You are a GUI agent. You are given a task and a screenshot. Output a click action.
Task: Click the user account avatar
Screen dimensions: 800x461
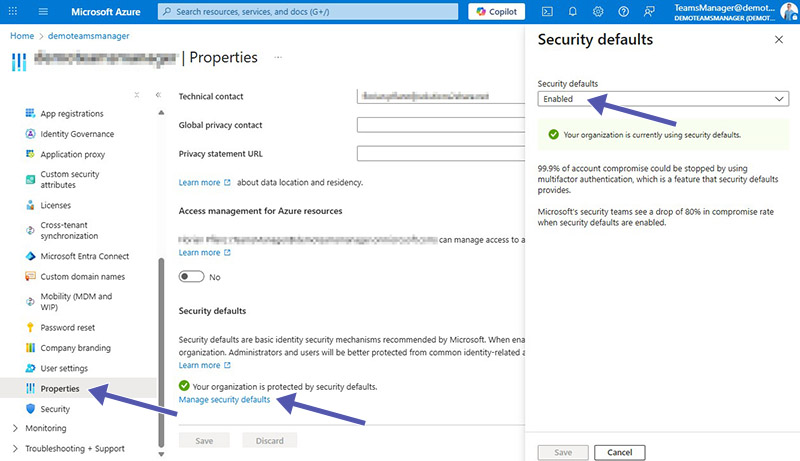(789, 11)
